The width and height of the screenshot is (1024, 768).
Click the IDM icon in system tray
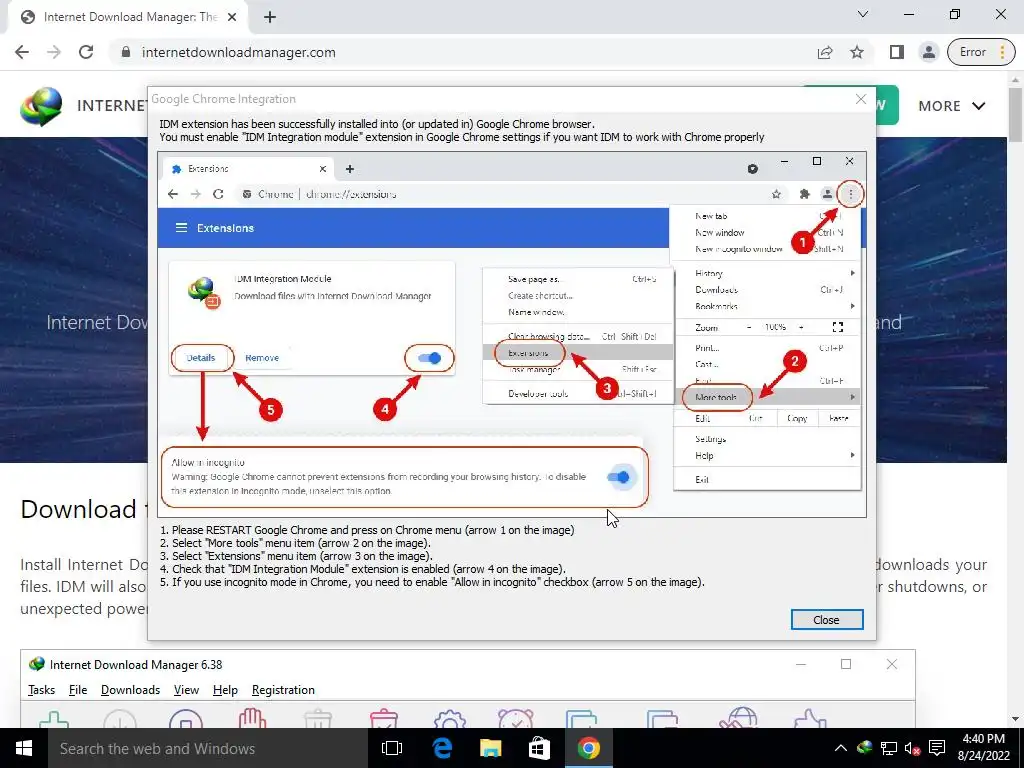coord(865,748)
